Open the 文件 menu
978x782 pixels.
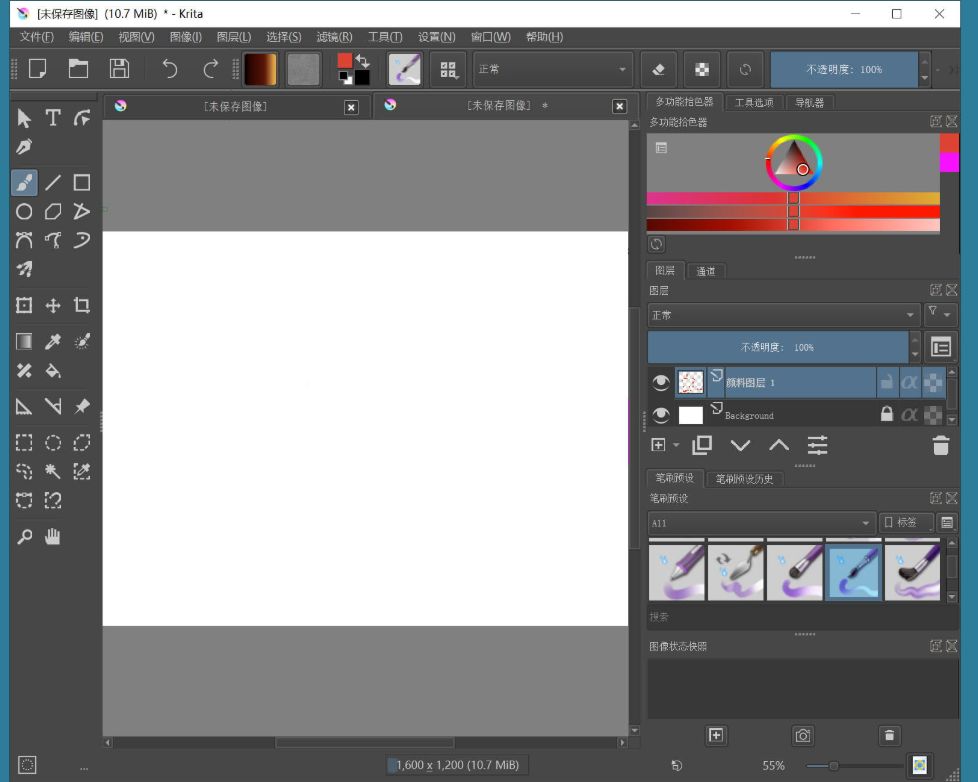[35, 36]
